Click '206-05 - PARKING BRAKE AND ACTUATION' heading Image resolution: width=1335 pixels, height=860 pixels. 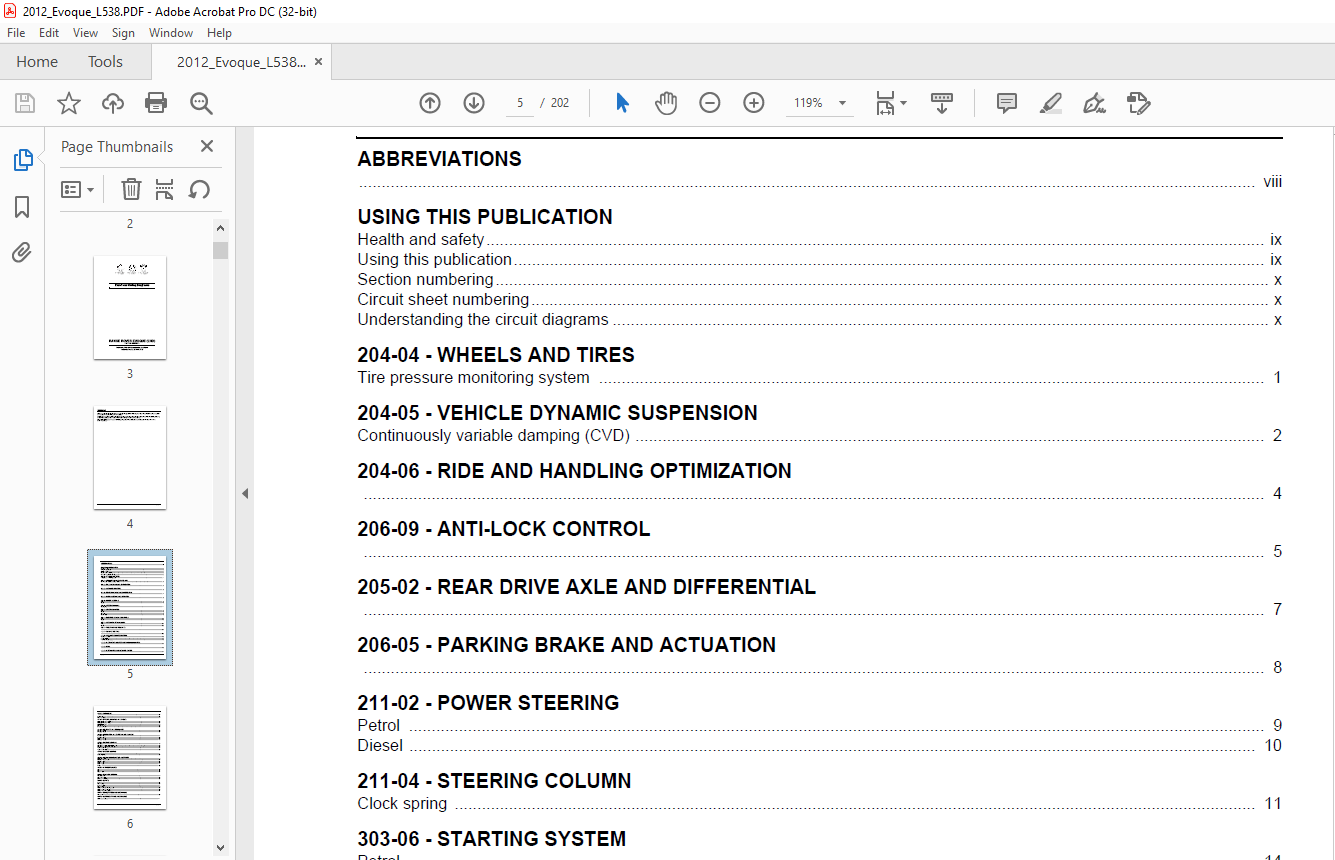[567, 645]
